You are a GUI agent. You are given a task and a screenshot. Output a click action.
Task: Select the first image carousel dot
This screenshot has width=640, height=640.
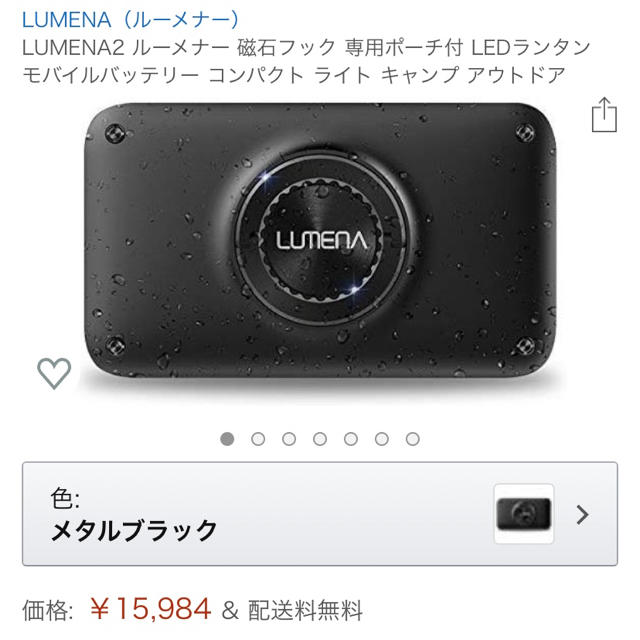227,439
